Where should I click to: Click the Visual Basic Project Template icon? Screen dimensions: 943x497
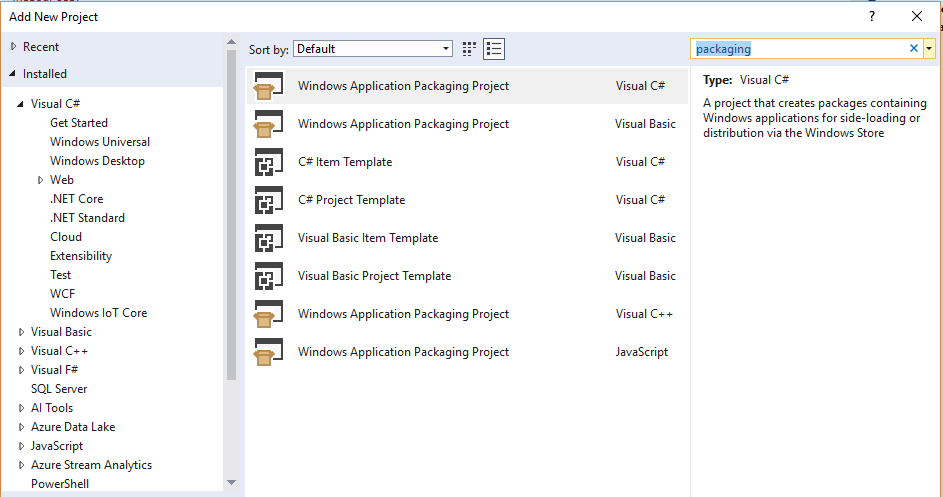(268, 276)
